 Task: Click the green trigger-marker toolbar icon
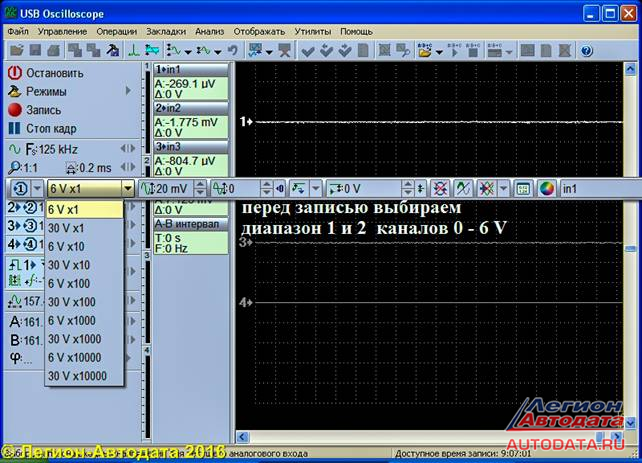[x=133, y=50]
